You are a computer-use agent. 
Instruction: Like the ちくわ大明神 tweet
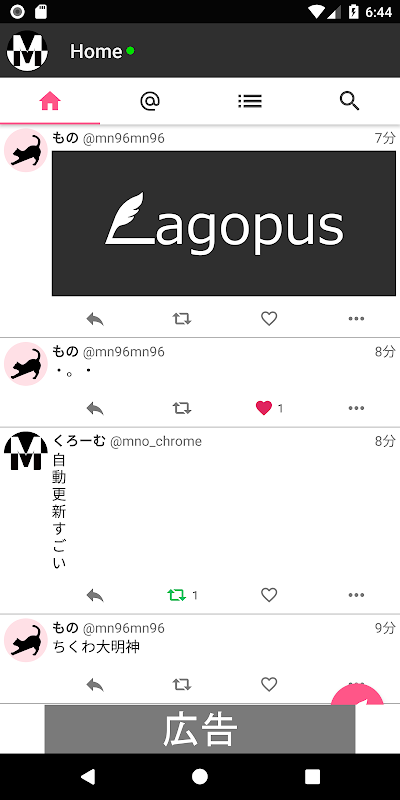269,685
